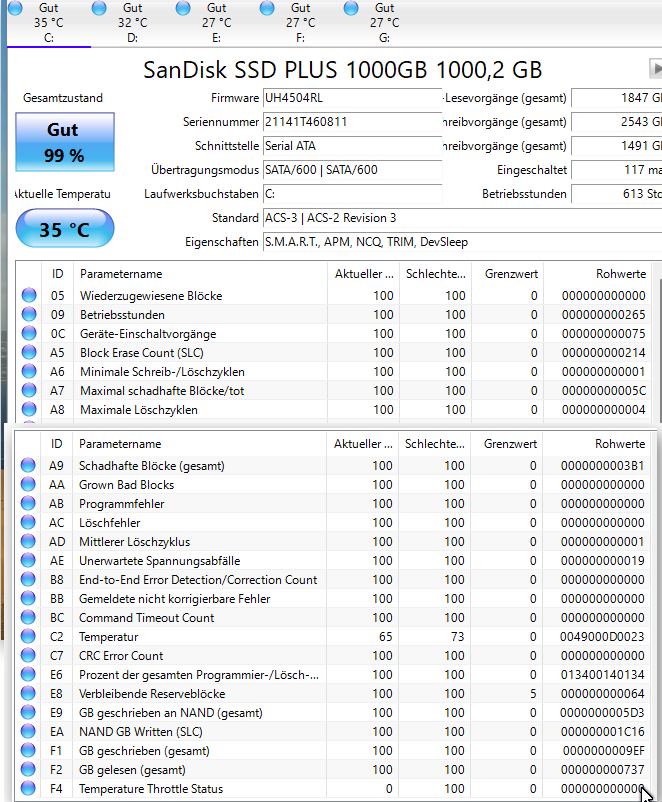Click the status icon beside Verbleibende Reserveblöcke
The image size is (662, 802).
28,693
